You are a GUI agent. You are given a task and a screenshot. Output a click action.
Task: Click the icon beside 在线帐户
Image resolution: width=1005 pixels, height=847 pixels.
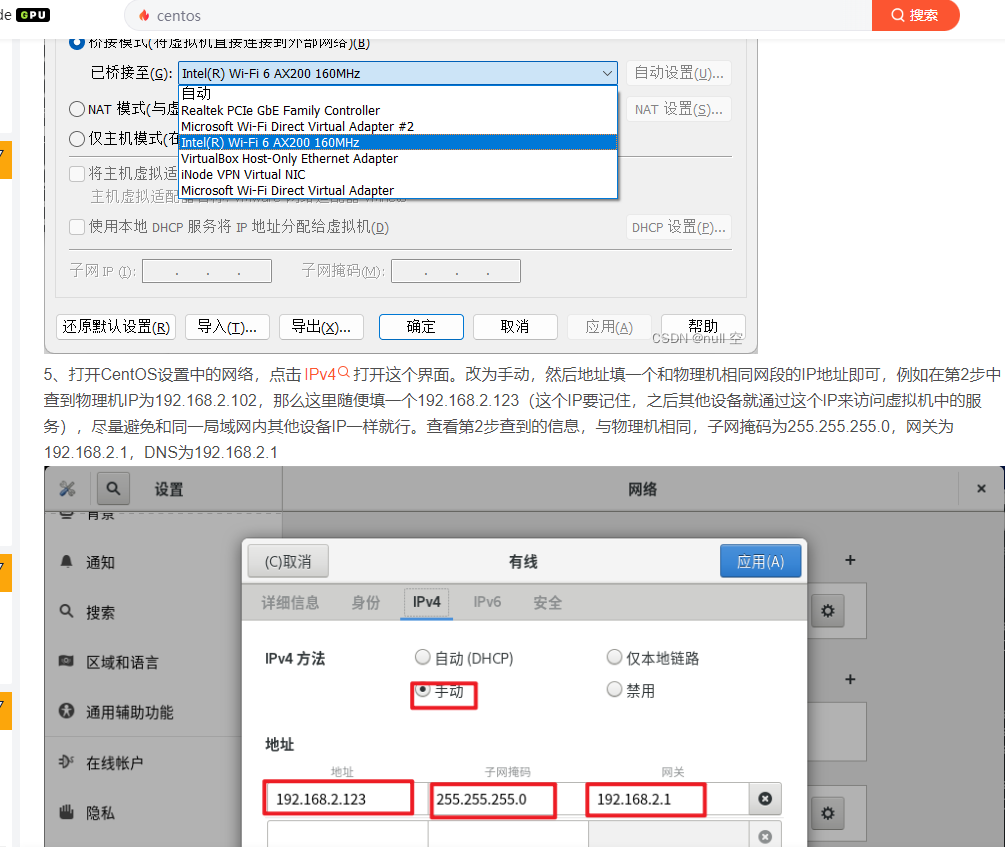pyautogui.click(x=67, y=762)
